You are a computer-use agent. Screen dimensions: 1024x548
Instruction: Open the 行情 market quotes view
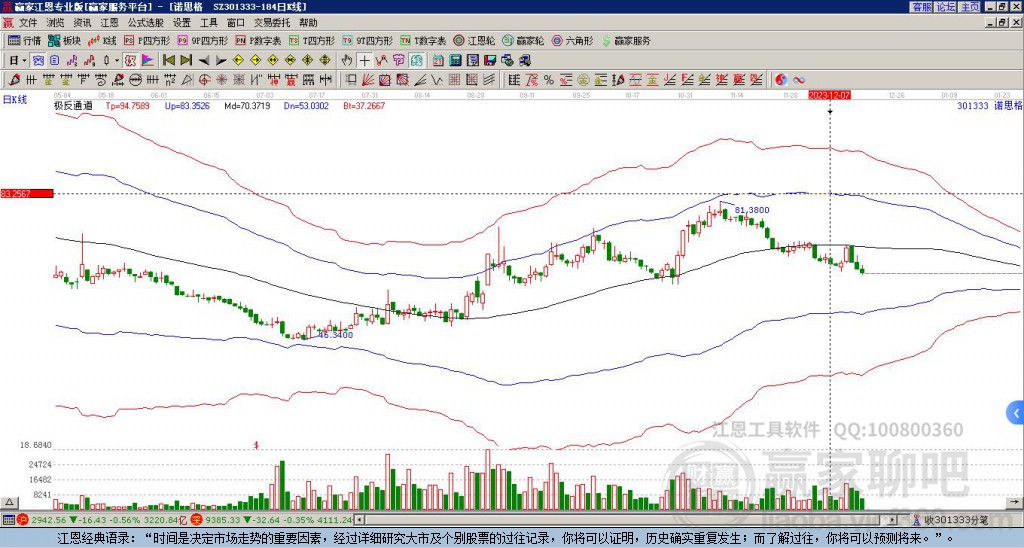(x=25, y=40)
